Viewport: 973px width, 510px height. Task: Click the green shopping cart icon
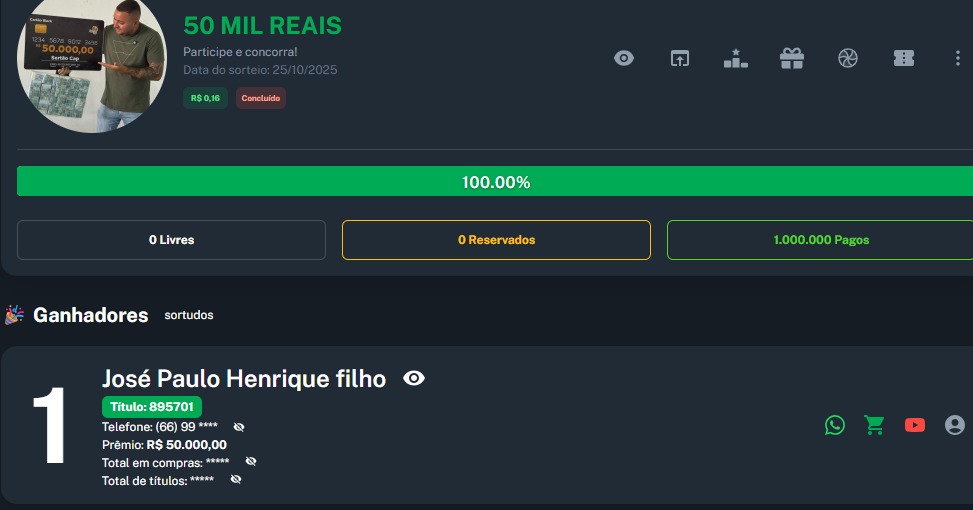[x=875, y=425]
